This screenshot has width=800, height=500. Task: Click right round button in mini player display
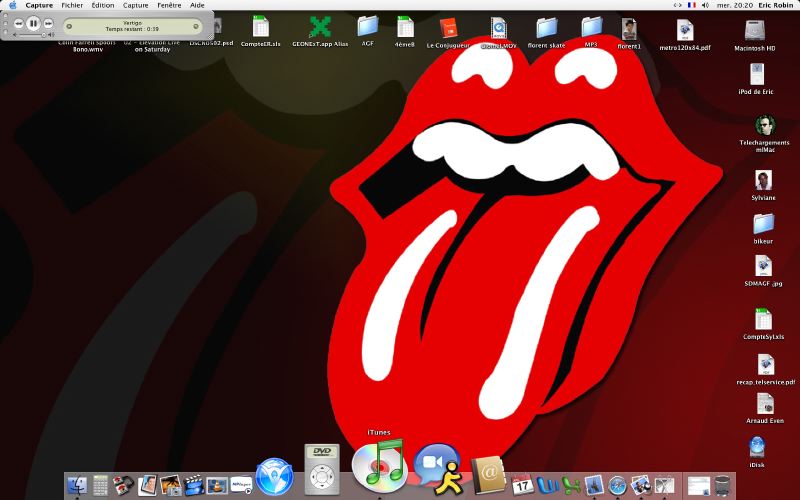point(196,26)
